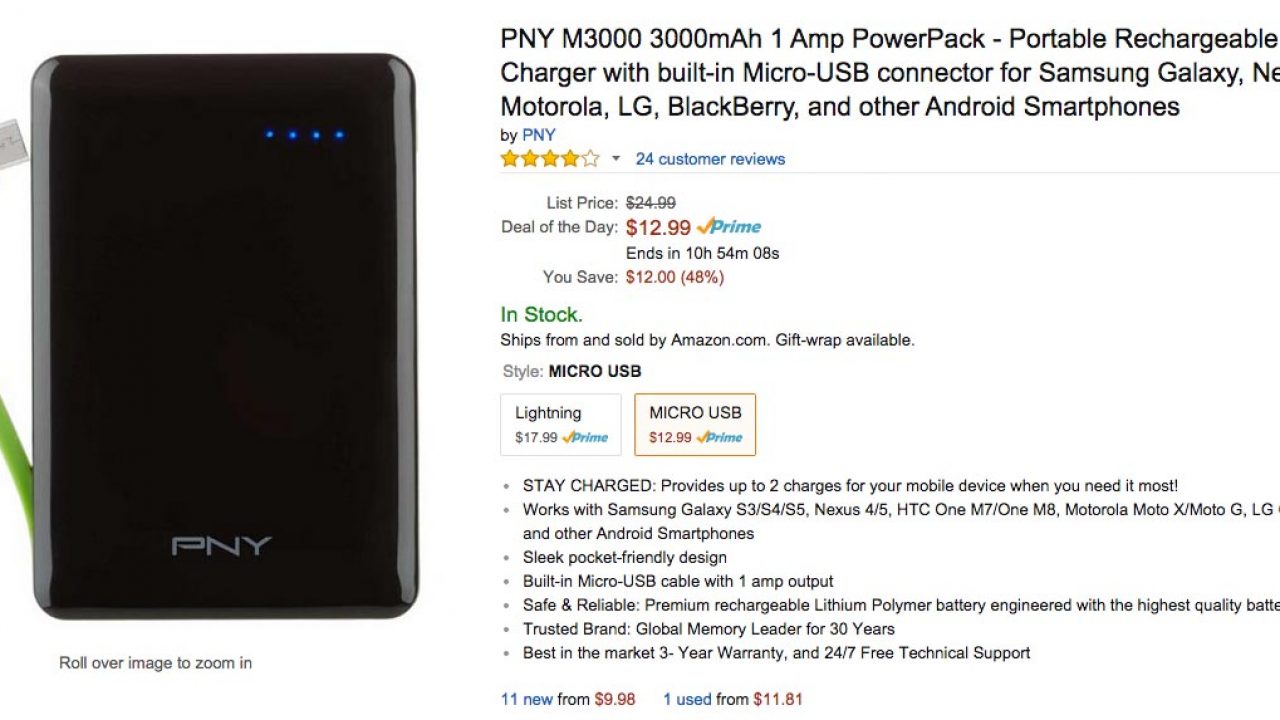View the 11 new offers link

pos(526,699)
